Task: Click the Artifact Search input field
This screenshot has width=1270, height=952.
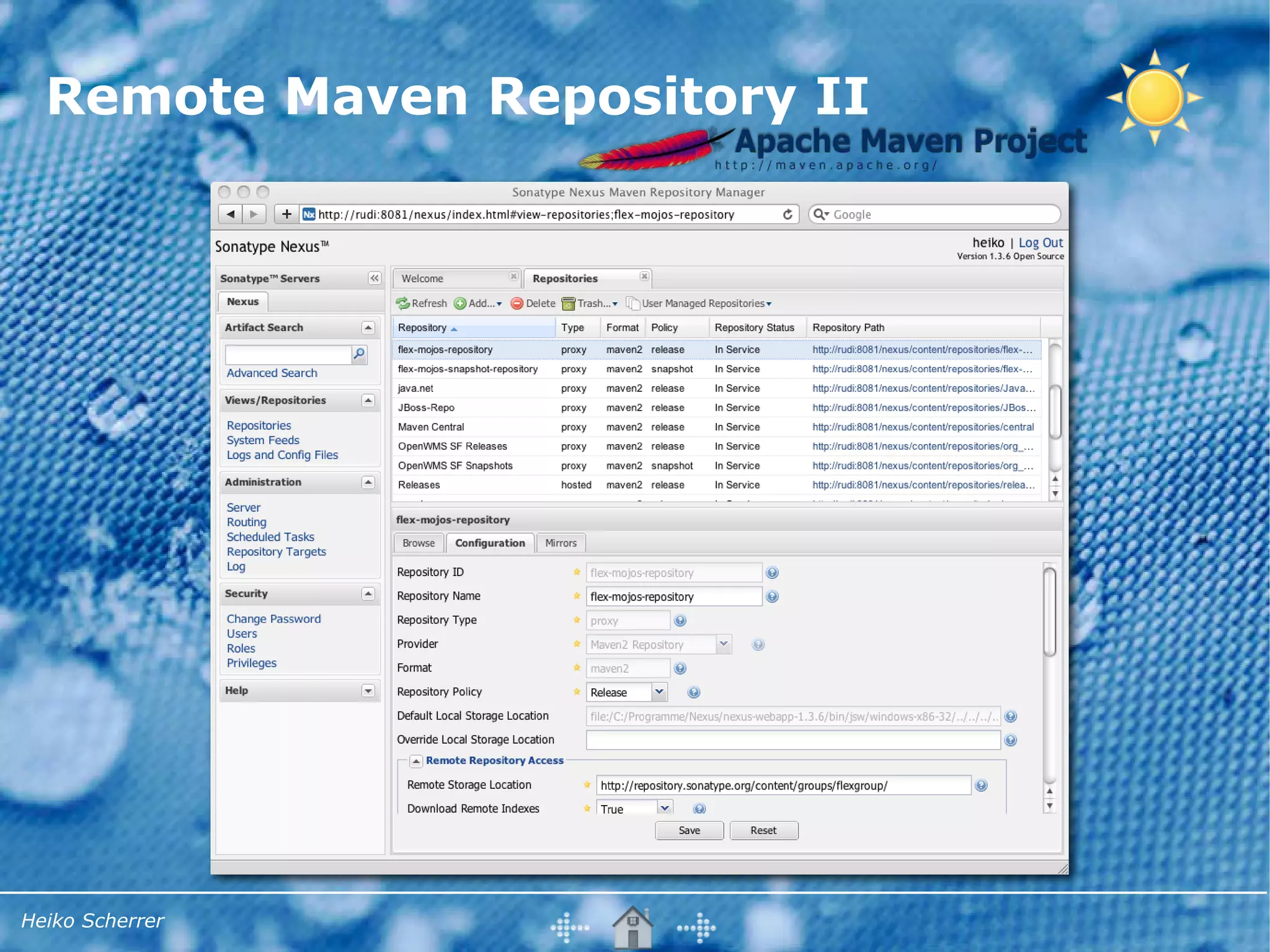Action: tap(289, 354)
